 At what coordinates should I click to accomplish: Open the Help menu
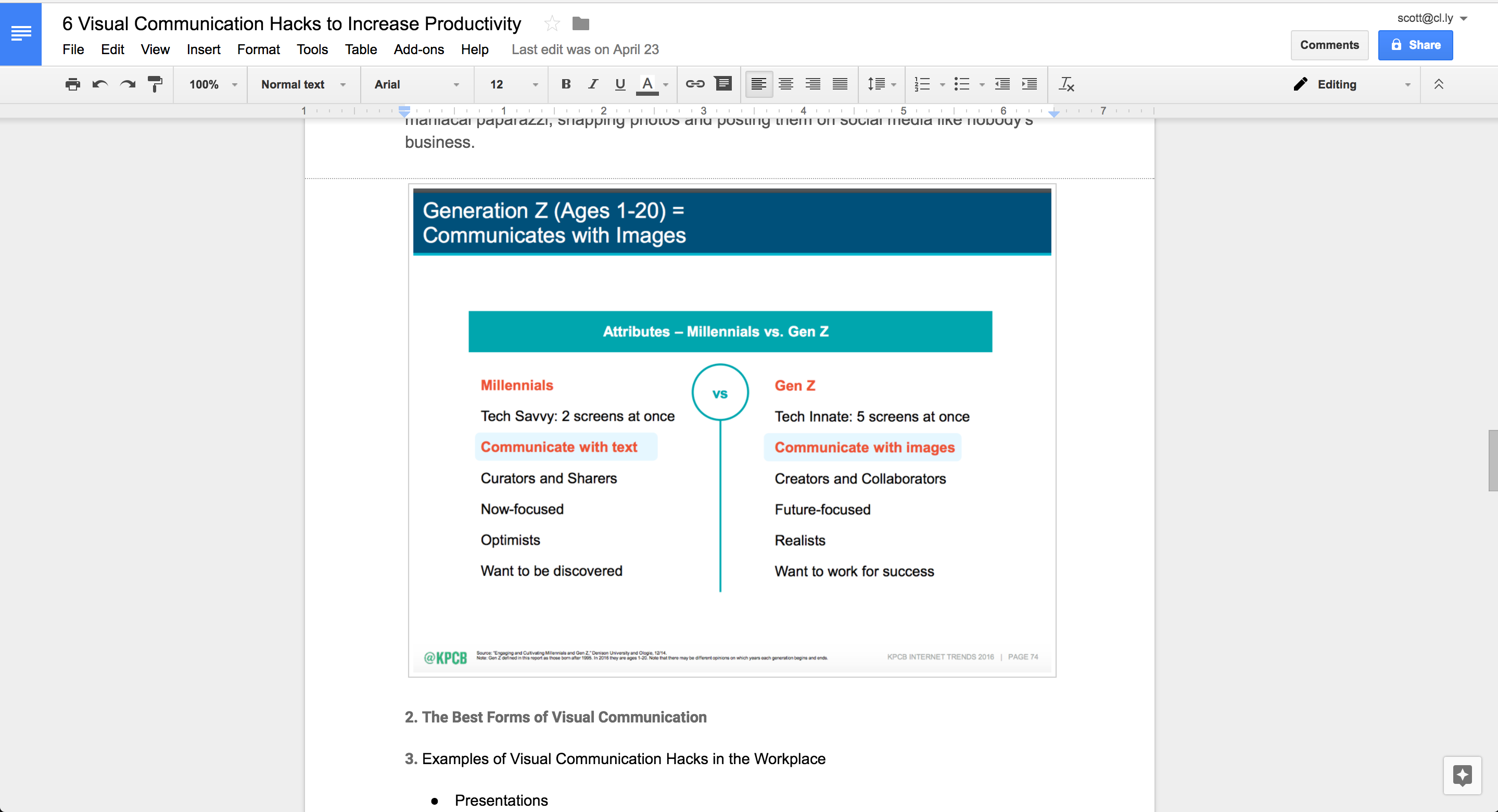pos(475,49)
